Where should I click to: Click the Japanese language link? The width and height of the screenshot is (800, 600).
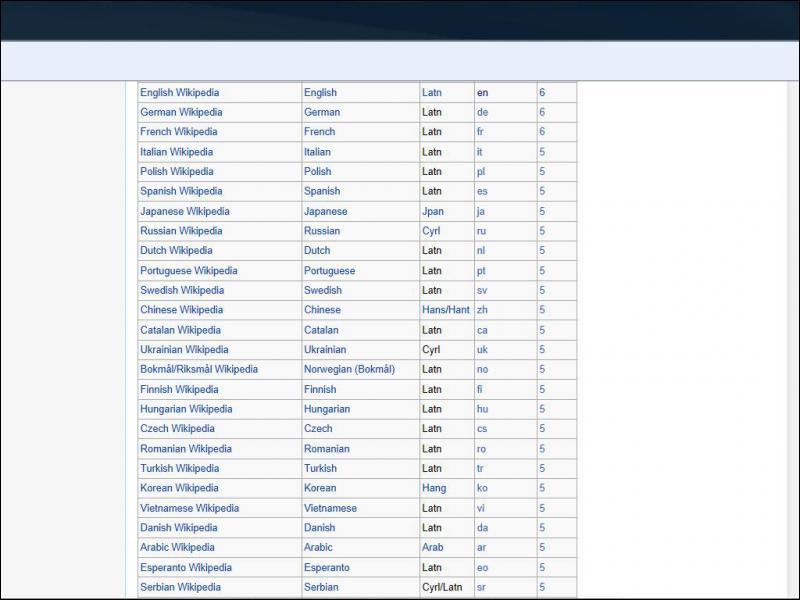pyautogui.click(x=326, y=211)
